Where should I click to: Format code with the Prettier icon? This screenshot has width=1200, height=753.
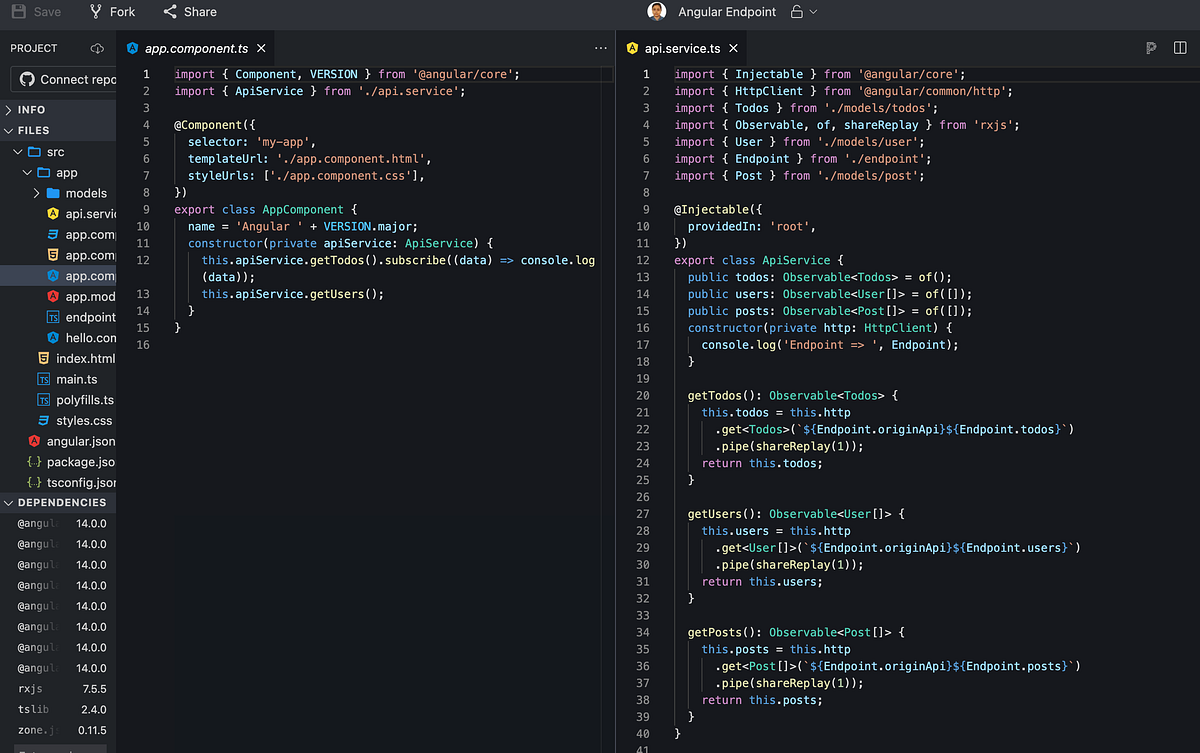(x=1151, y=48)
